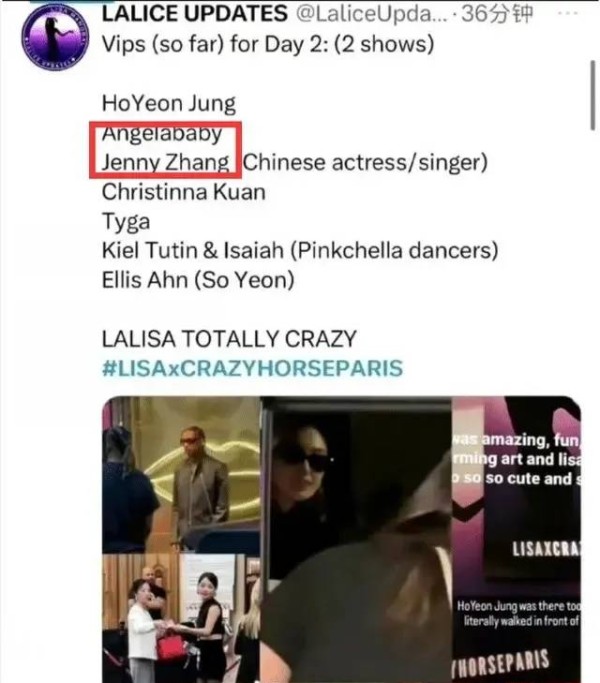Screen dimensions: 600x683
Task: Open photo of women with red bag
Action: [181, 619]
